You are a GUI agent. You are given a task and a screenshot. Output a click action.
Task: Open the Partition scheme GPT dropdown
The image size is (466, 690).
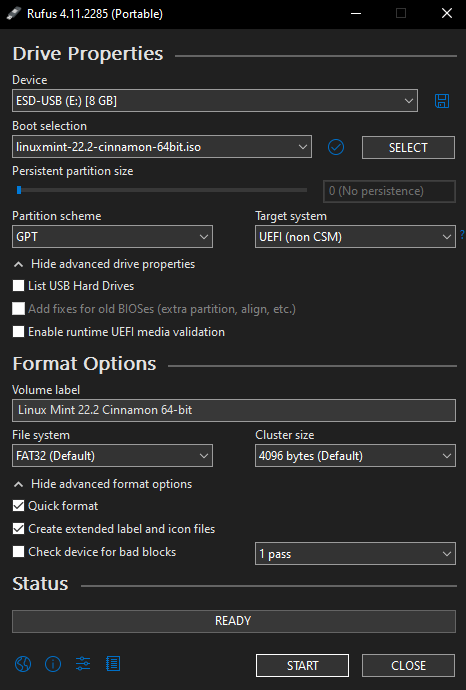pos(112,237)
